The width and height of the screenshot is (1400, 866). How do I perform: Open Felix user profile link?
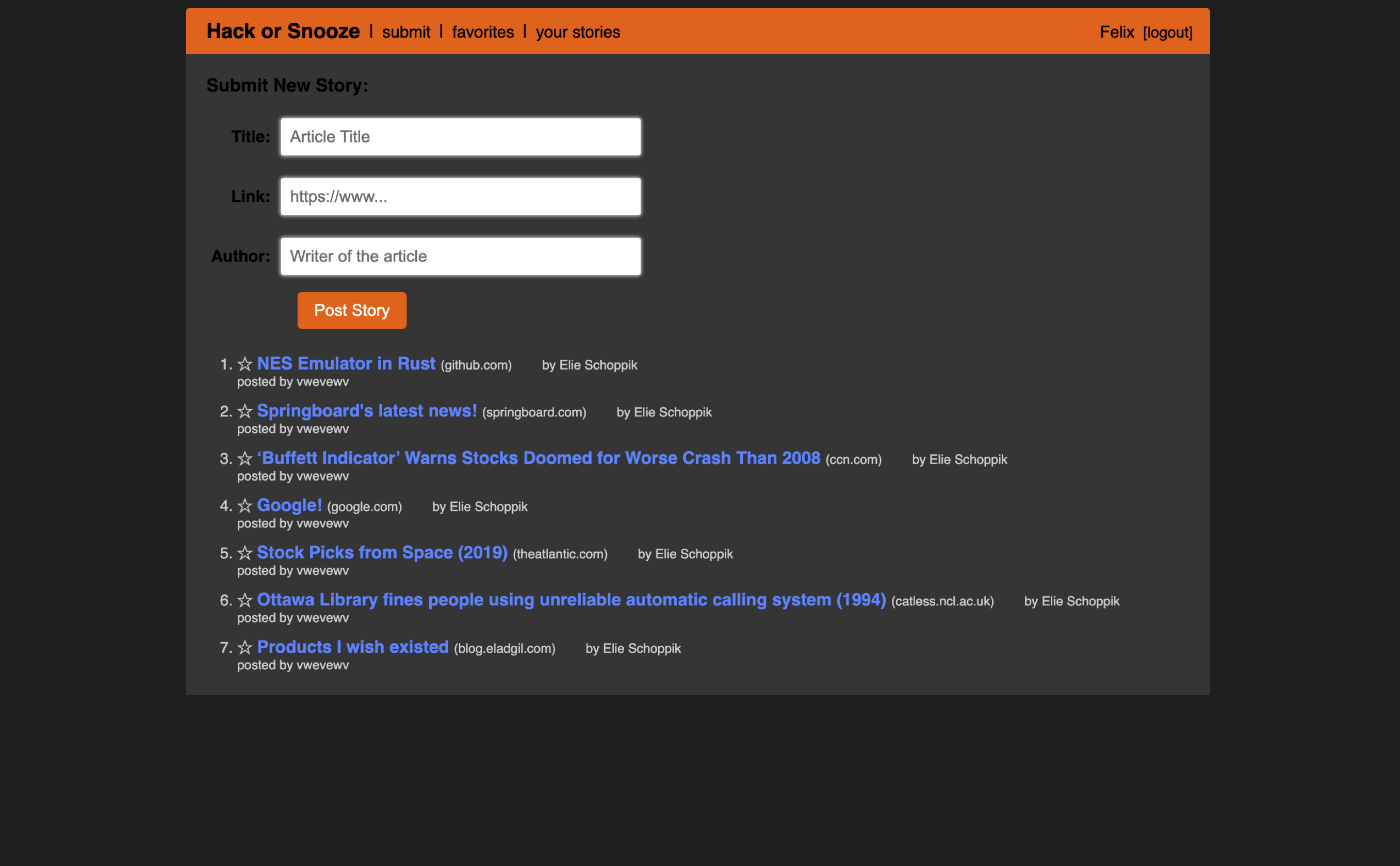[1116, 32]
